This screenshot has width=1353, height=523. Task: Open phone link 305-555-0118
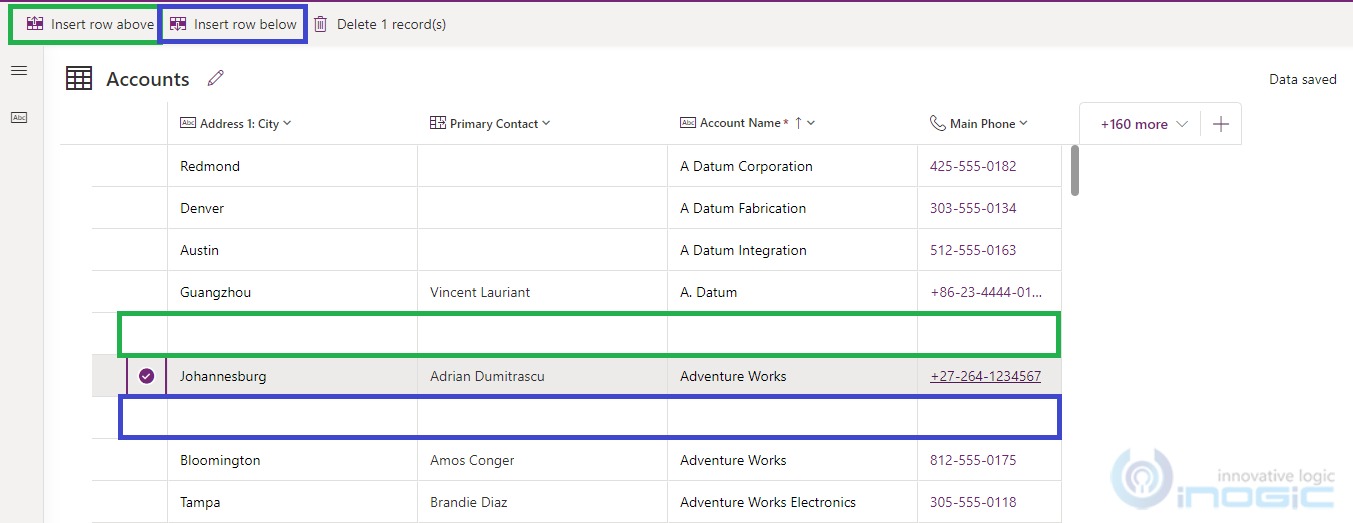(x=973, y=502)
